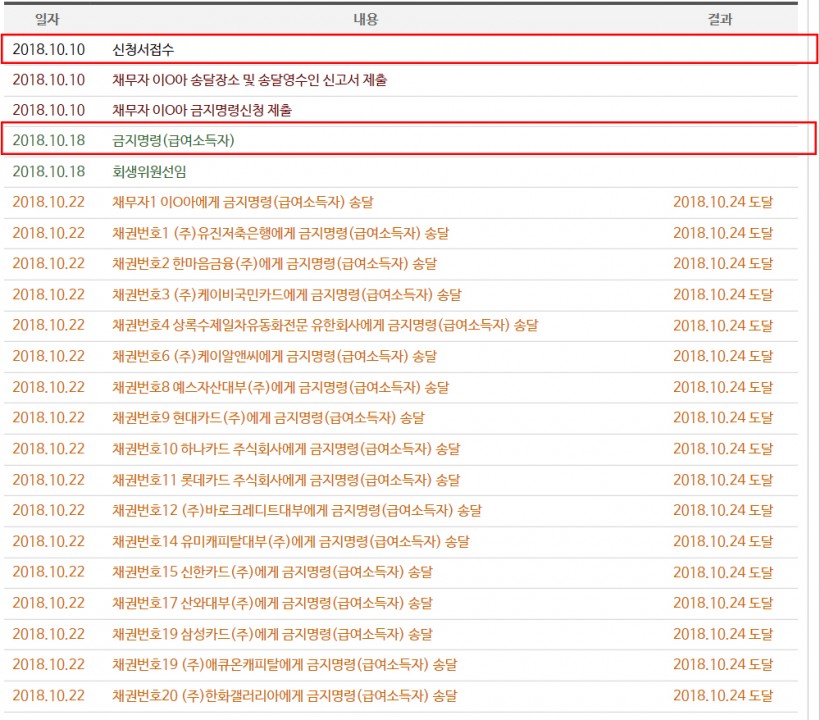Click 2018.10.24 도달 result for 케이비국민카드 row
Image resolution: width=820 pixels, height=720 pixels.
coord(723,294)
